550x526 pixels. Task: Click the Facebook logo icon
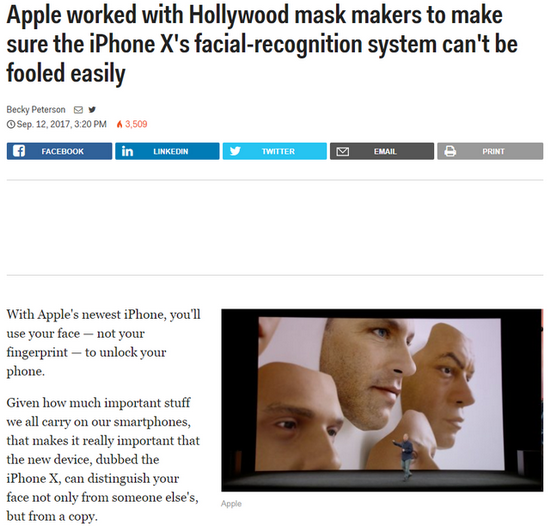tap(19, 151)
